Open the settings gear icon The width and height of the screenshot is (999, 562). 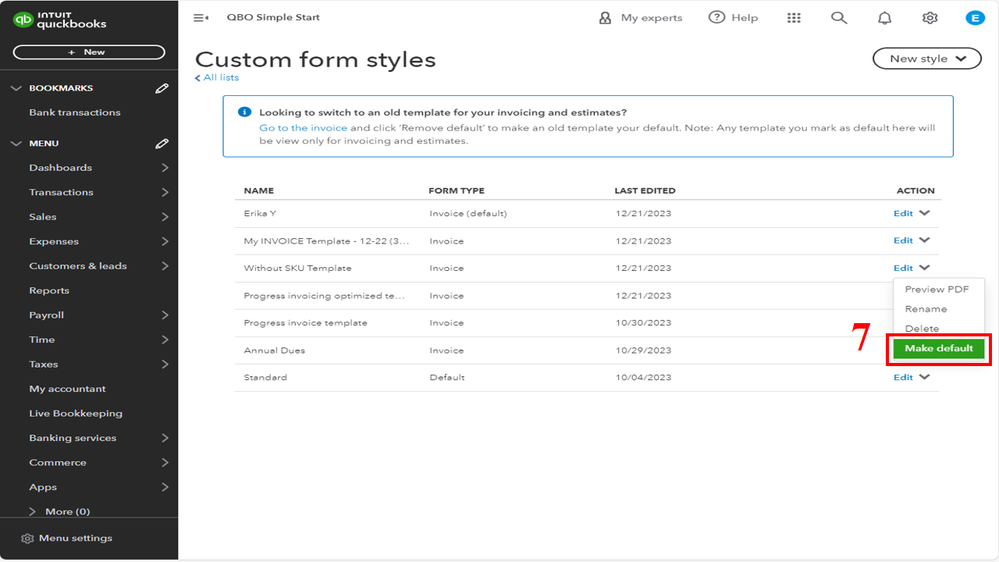[930, 18]
